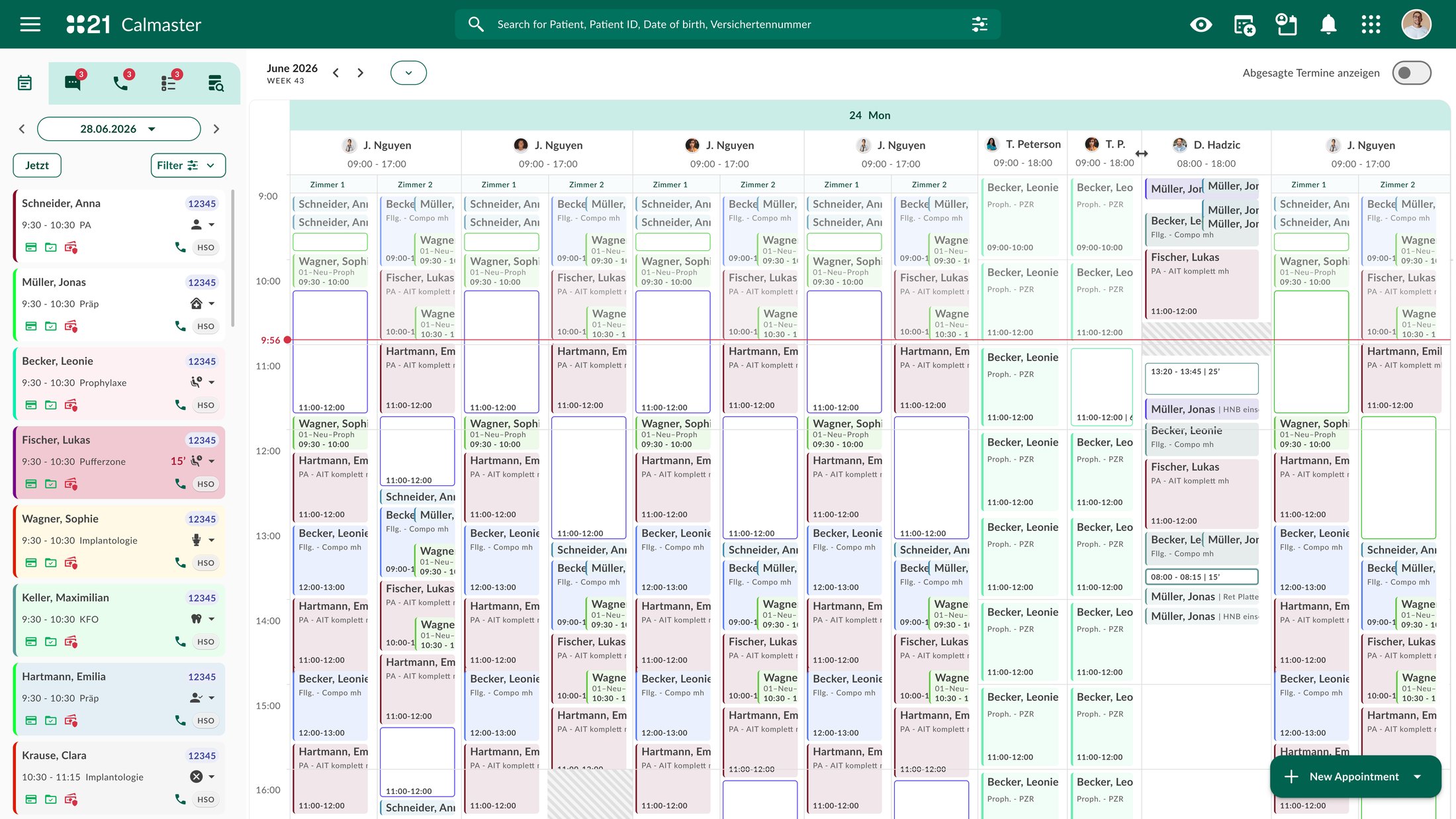Open notifications bell
This screenshot has height=819, width=1456.
coord(1328,24)
